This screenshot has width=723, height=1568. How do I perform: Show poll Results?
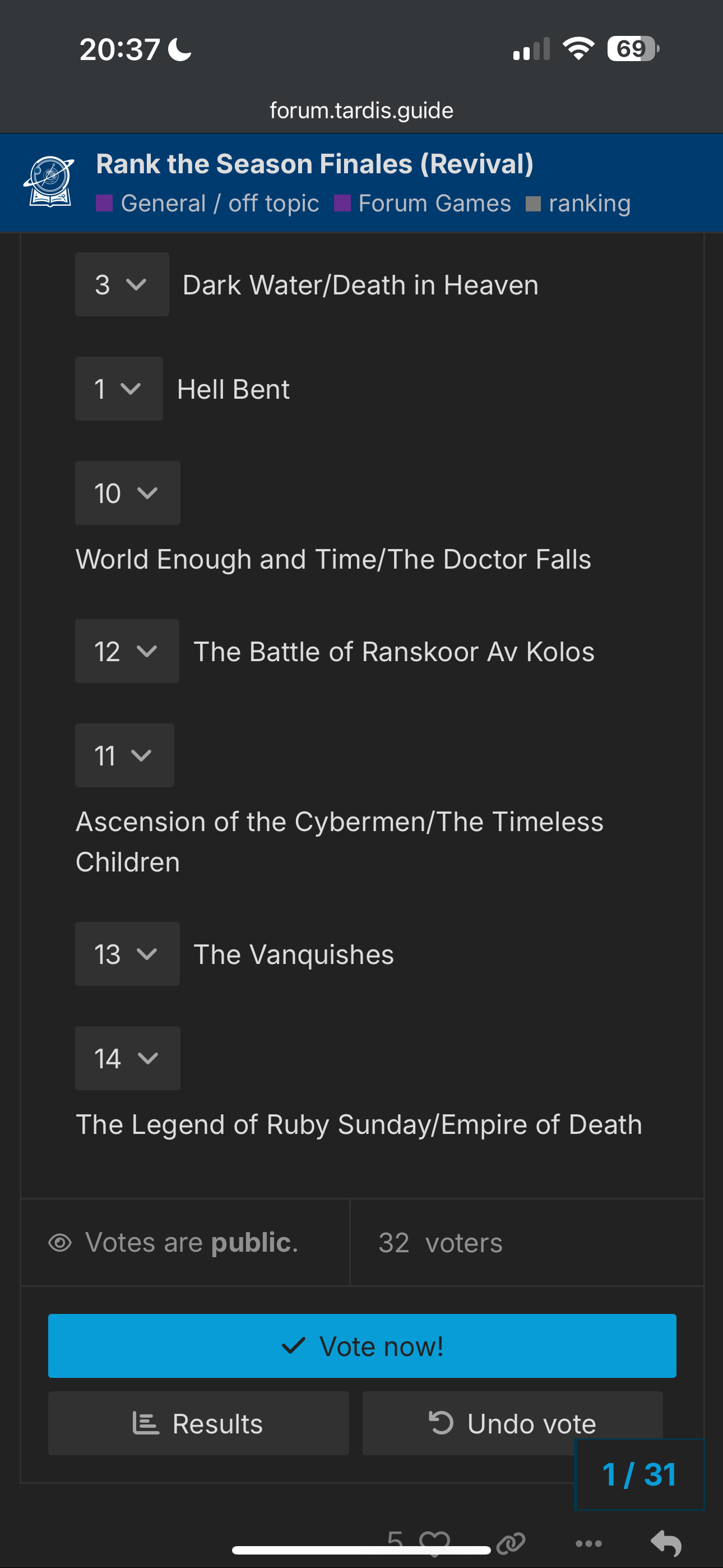point(198,1423)
